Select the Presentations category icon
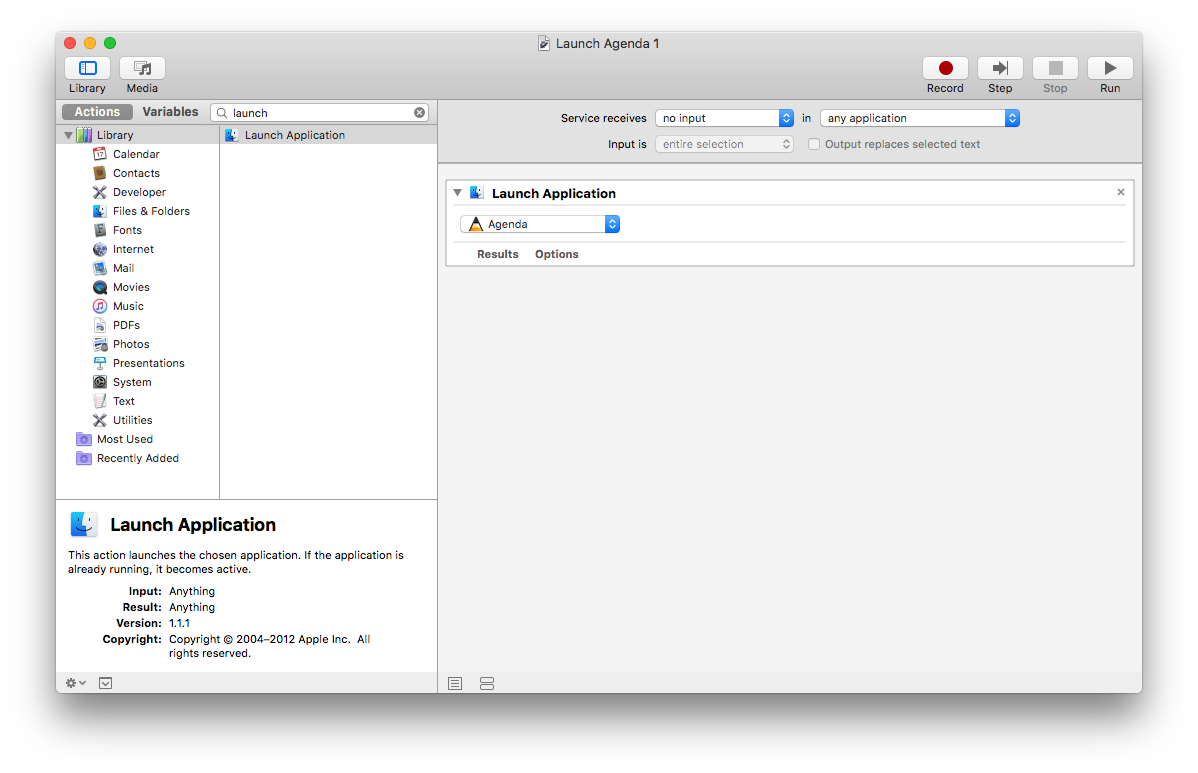 tap(99, 363)
